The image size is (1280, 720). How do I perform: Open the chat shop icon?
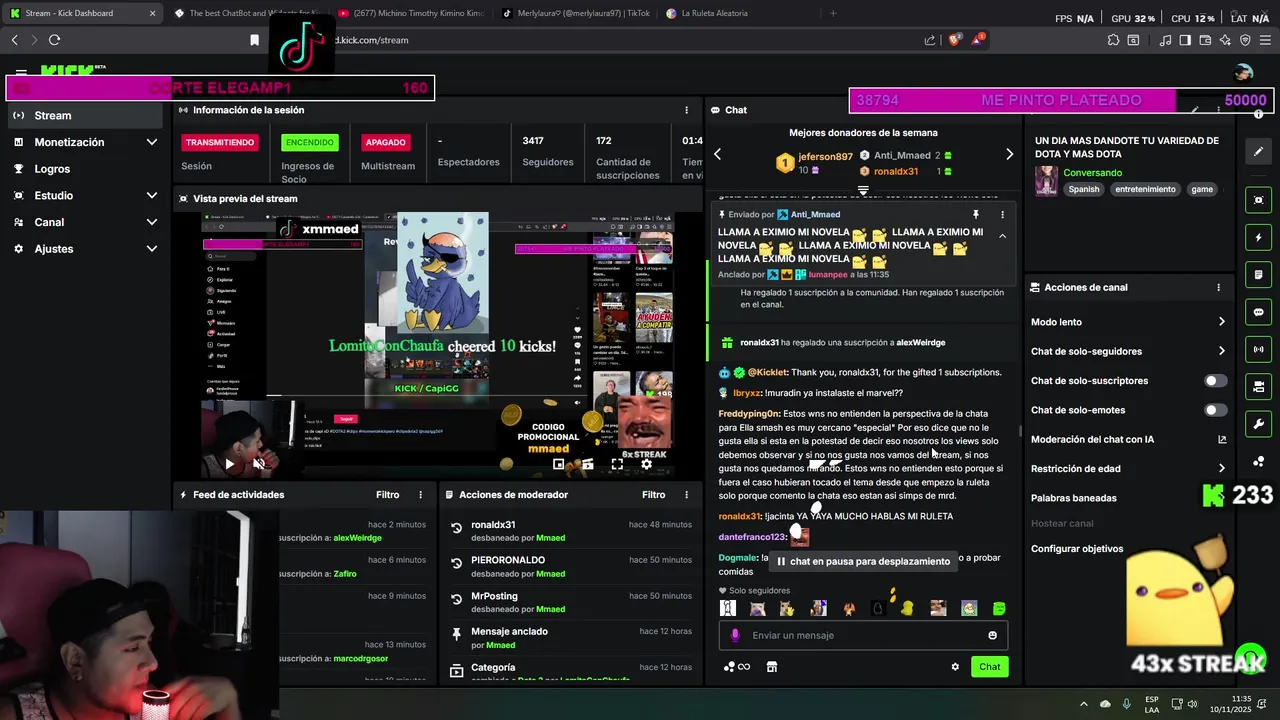pos(772,667)
